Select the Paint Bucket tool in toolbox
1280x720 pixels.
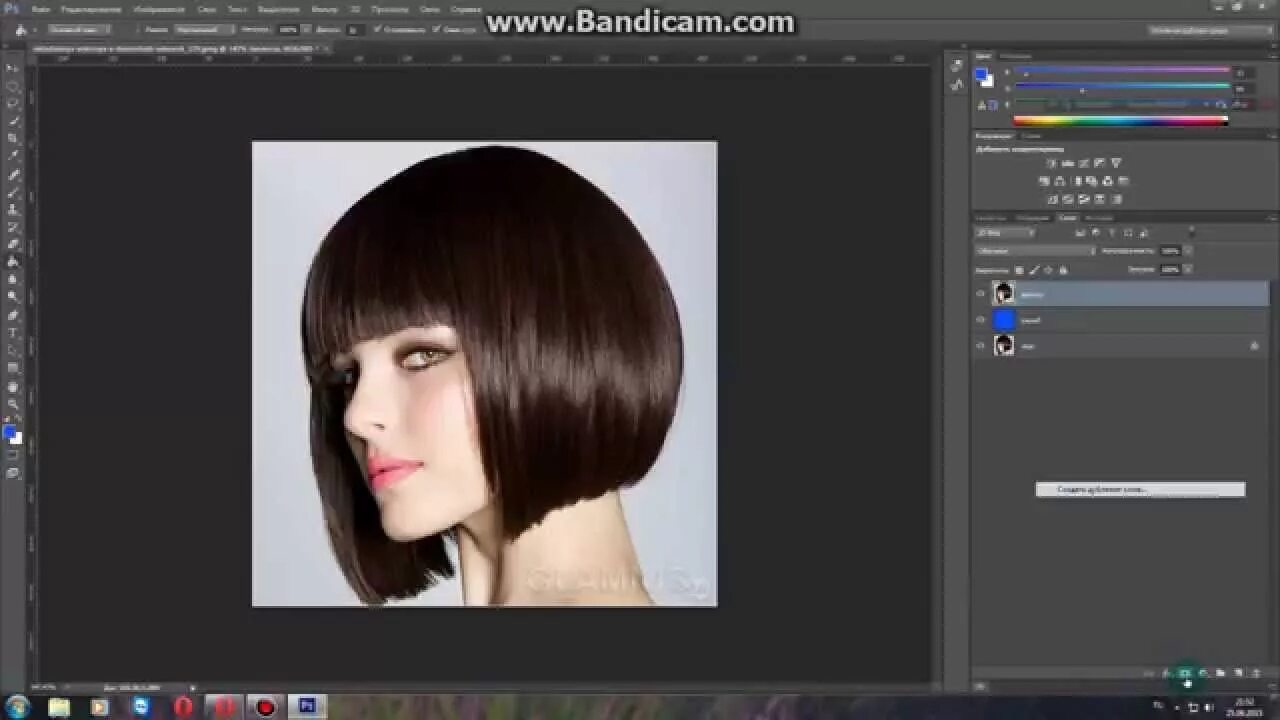tap(13, 262)
